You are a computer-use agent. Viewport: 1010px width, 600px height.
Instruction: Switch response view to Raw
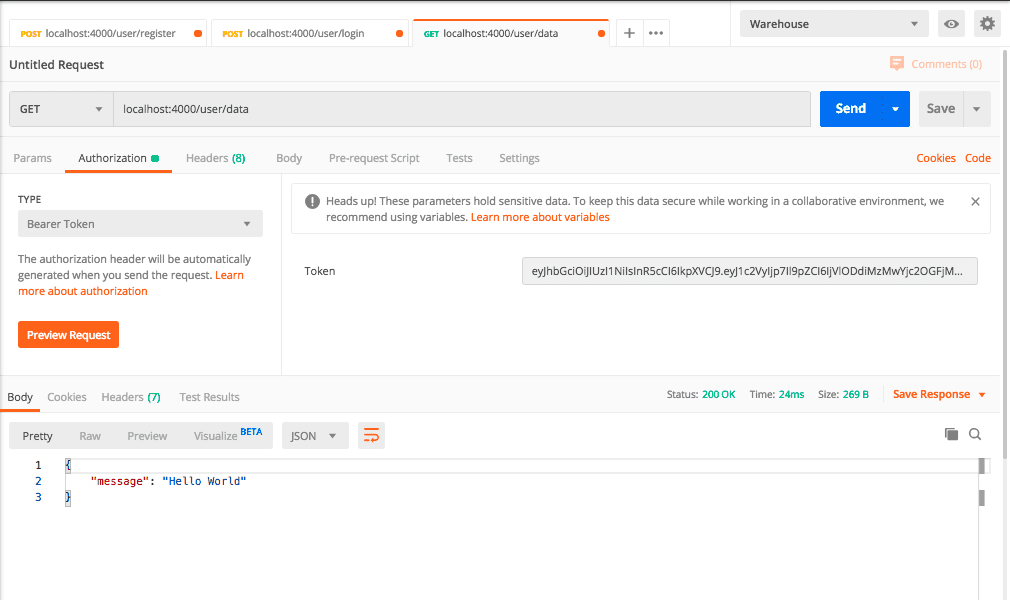click(90, 436)
